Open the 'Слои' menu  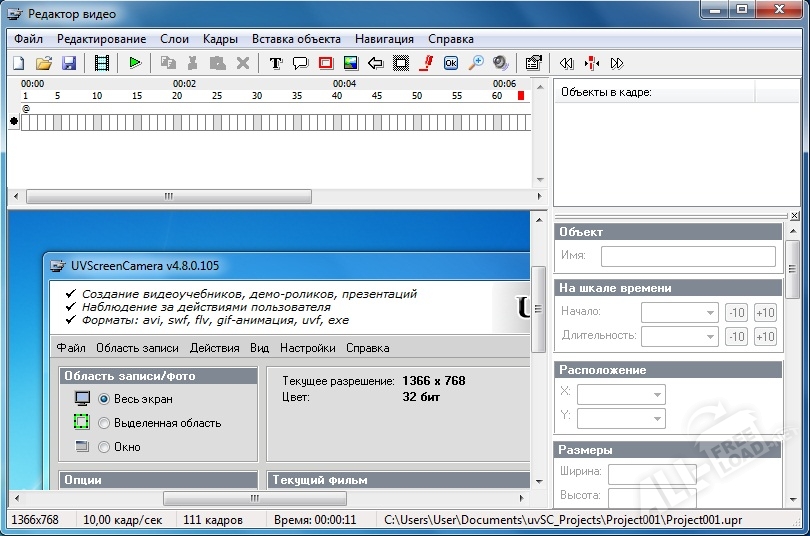pos(174,39)
